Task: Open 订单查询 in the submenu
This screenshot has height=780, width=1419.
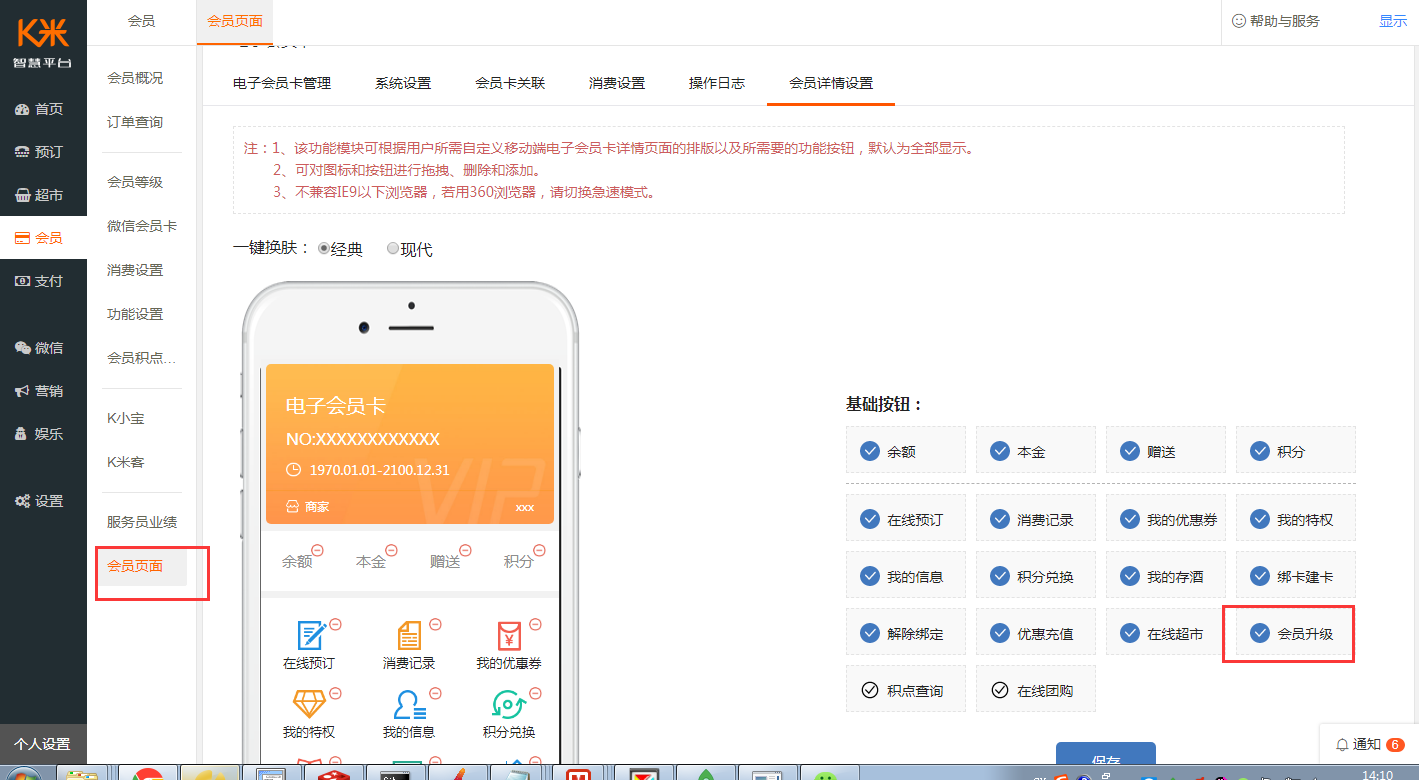Action: click(x=135, y=122)
